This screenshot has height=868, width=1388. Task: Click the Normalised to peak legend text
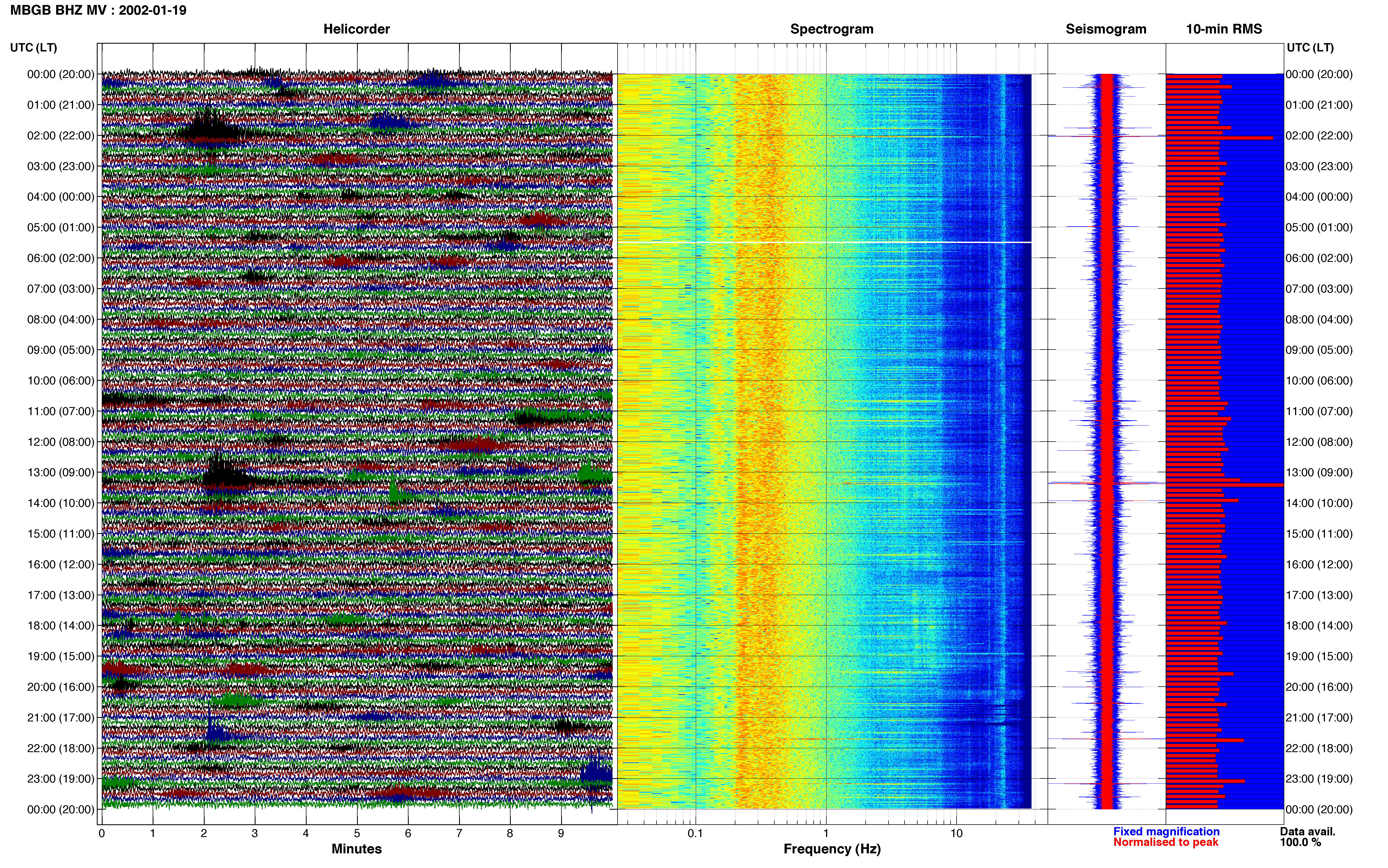click(1165, 842)
